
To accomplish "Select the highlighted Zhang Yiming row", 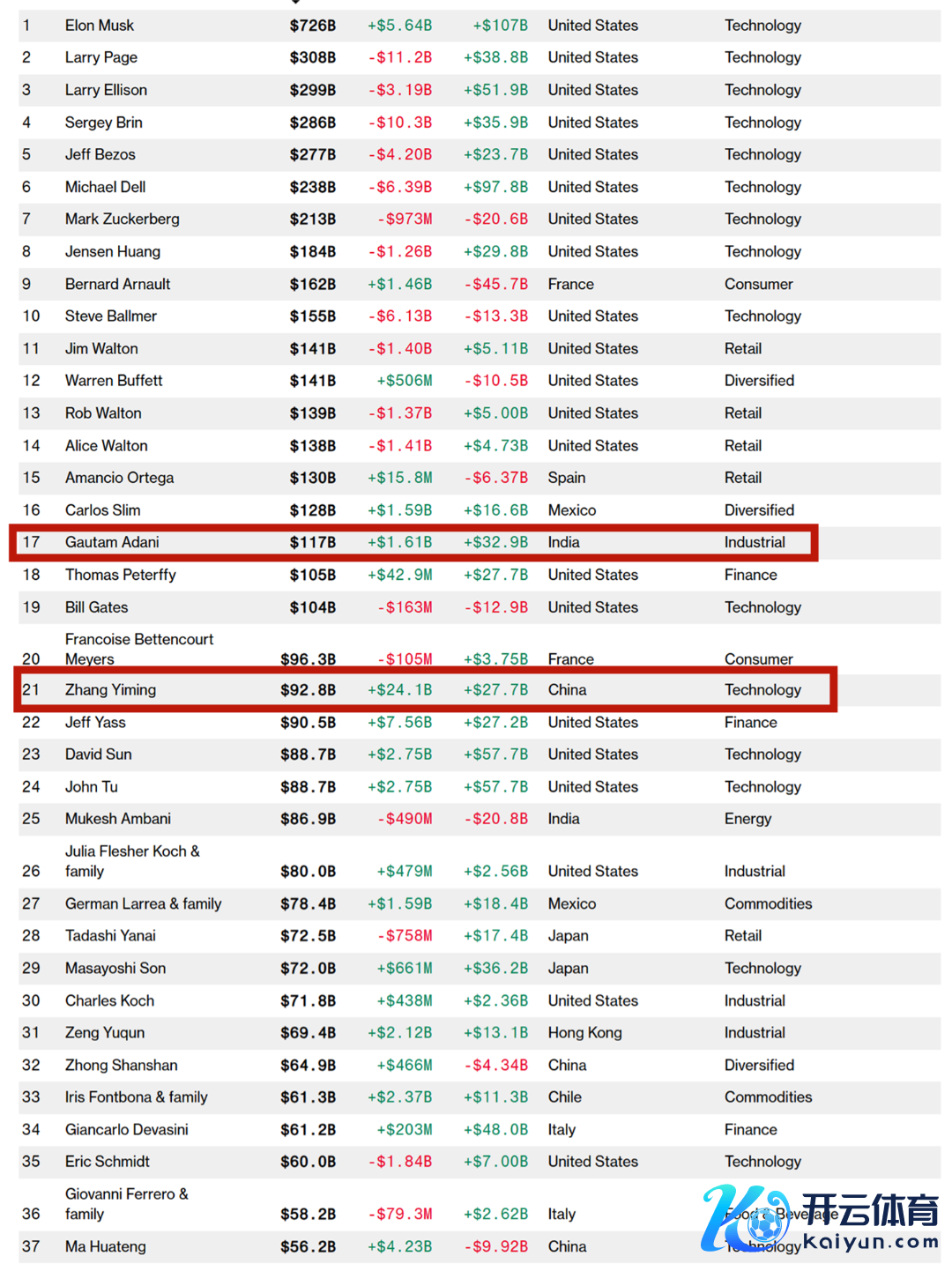I will [x=425, y=689].
